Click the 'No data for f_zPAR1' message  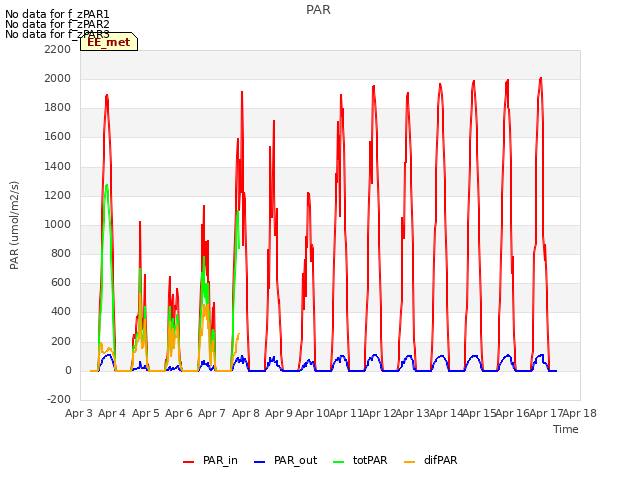tap(57, 14)
